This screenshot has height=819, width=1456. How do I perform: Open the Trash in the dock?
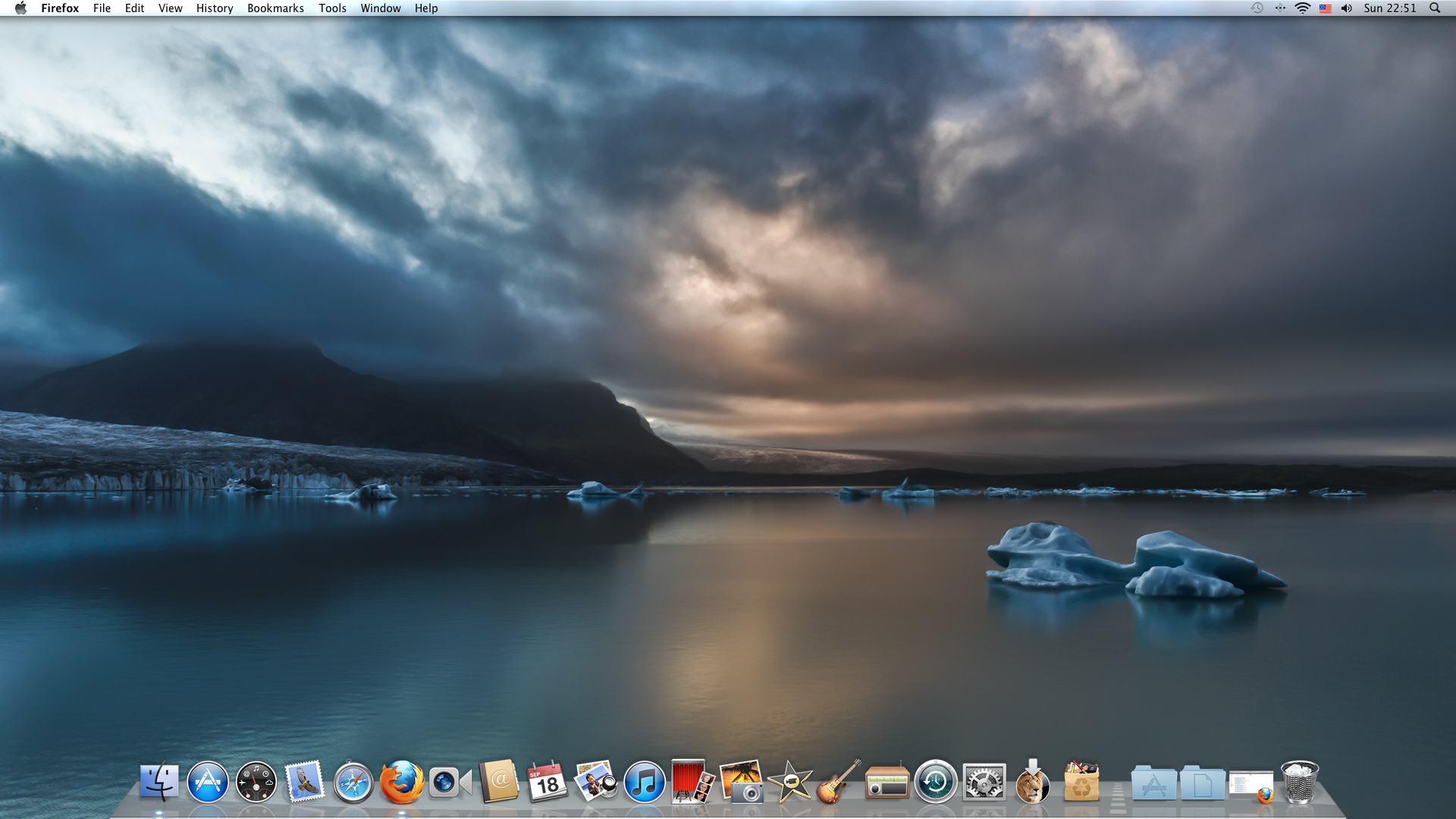[1300, 782]
